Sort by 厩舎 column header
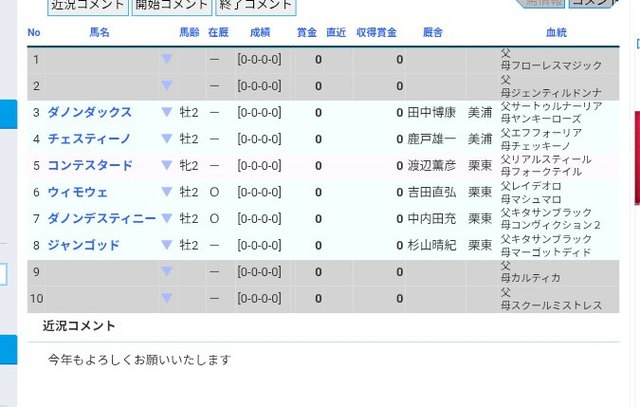Viewport: 640px width, 407px height. (x=433, y=33)
